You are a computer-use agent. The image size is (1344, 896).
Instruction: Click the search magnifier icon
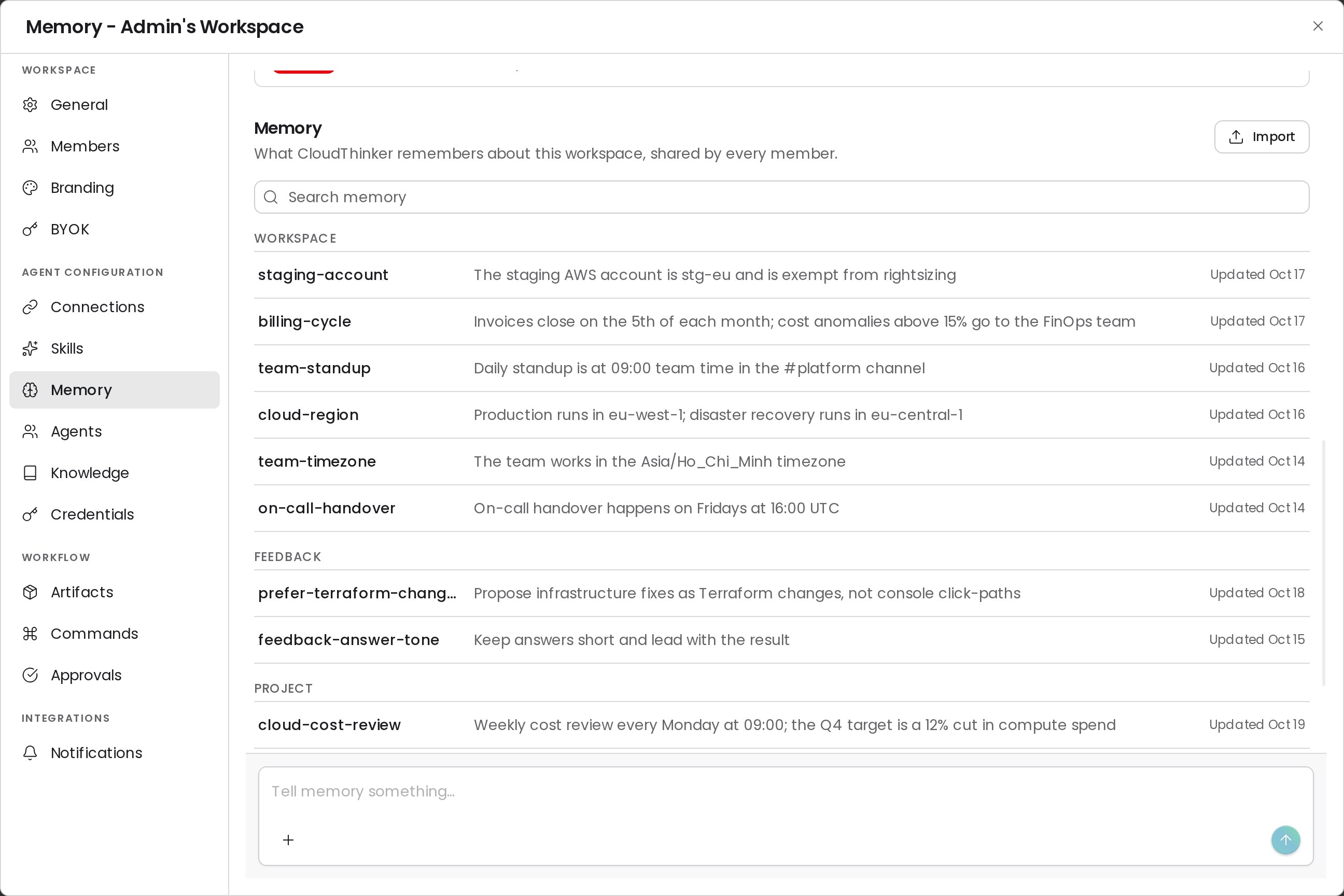(271, 197)
